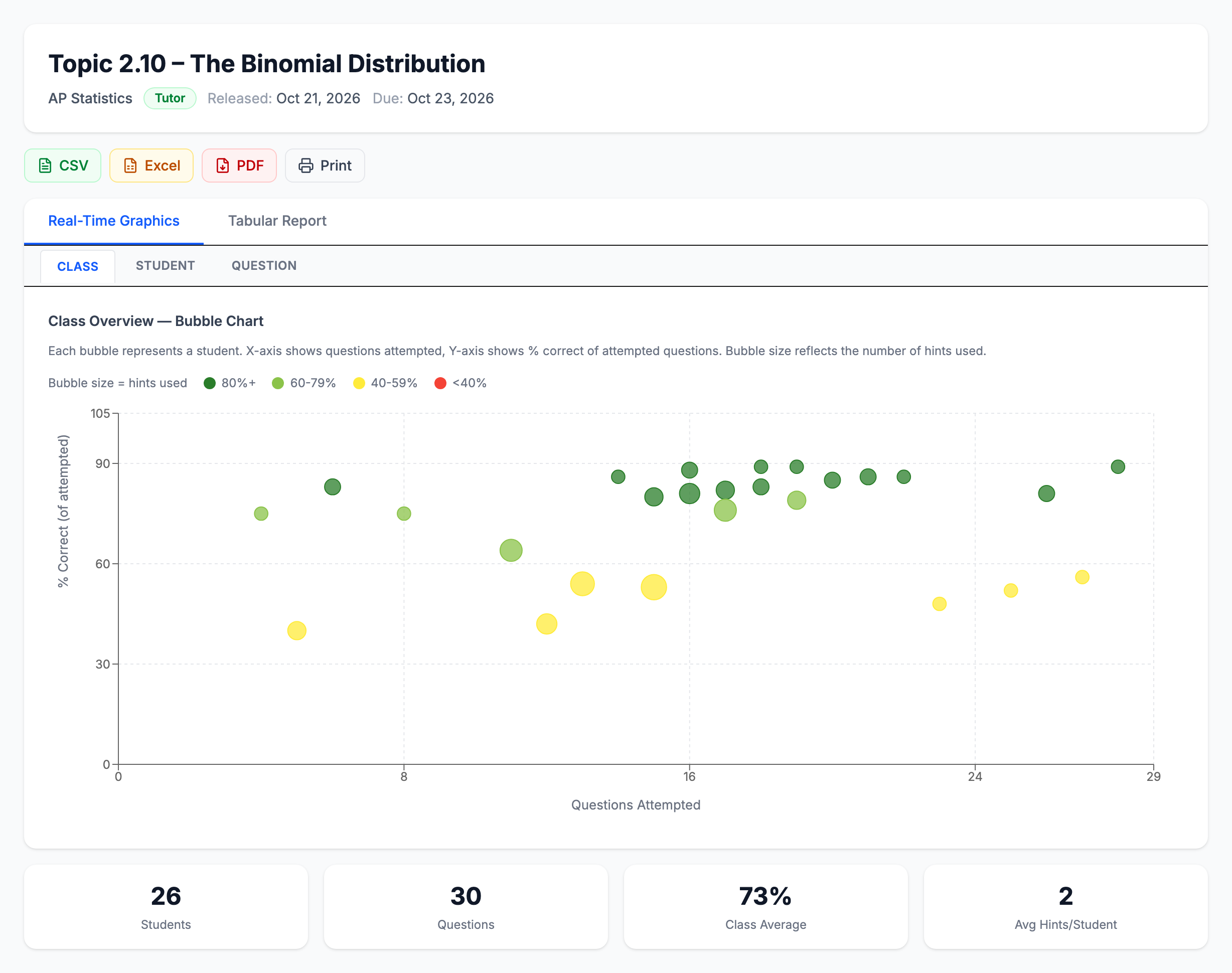The height and width of the screenshot is (973, 1232).
Task: Click the 'Oct 23, 2026' due date
Action: tap(451, 98)
